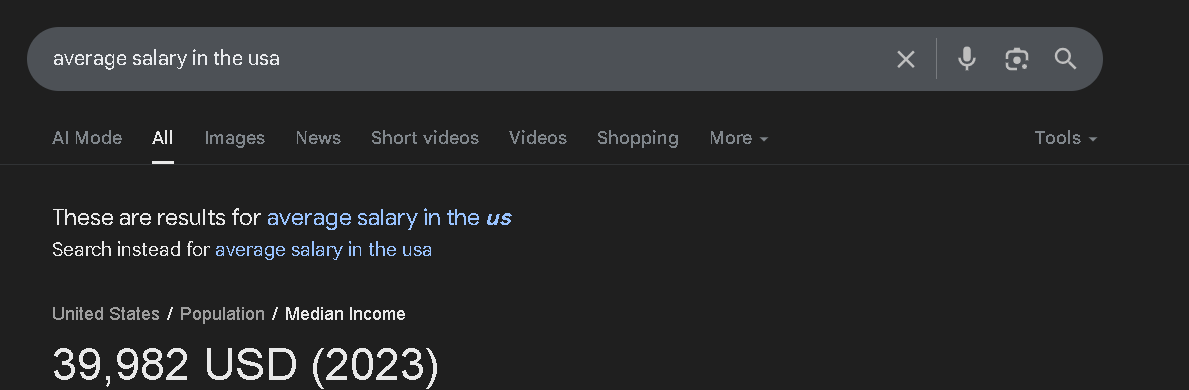The image size is (1189, 390).
Task: Switch to AI Mode tab
Action: click(87, 138)
